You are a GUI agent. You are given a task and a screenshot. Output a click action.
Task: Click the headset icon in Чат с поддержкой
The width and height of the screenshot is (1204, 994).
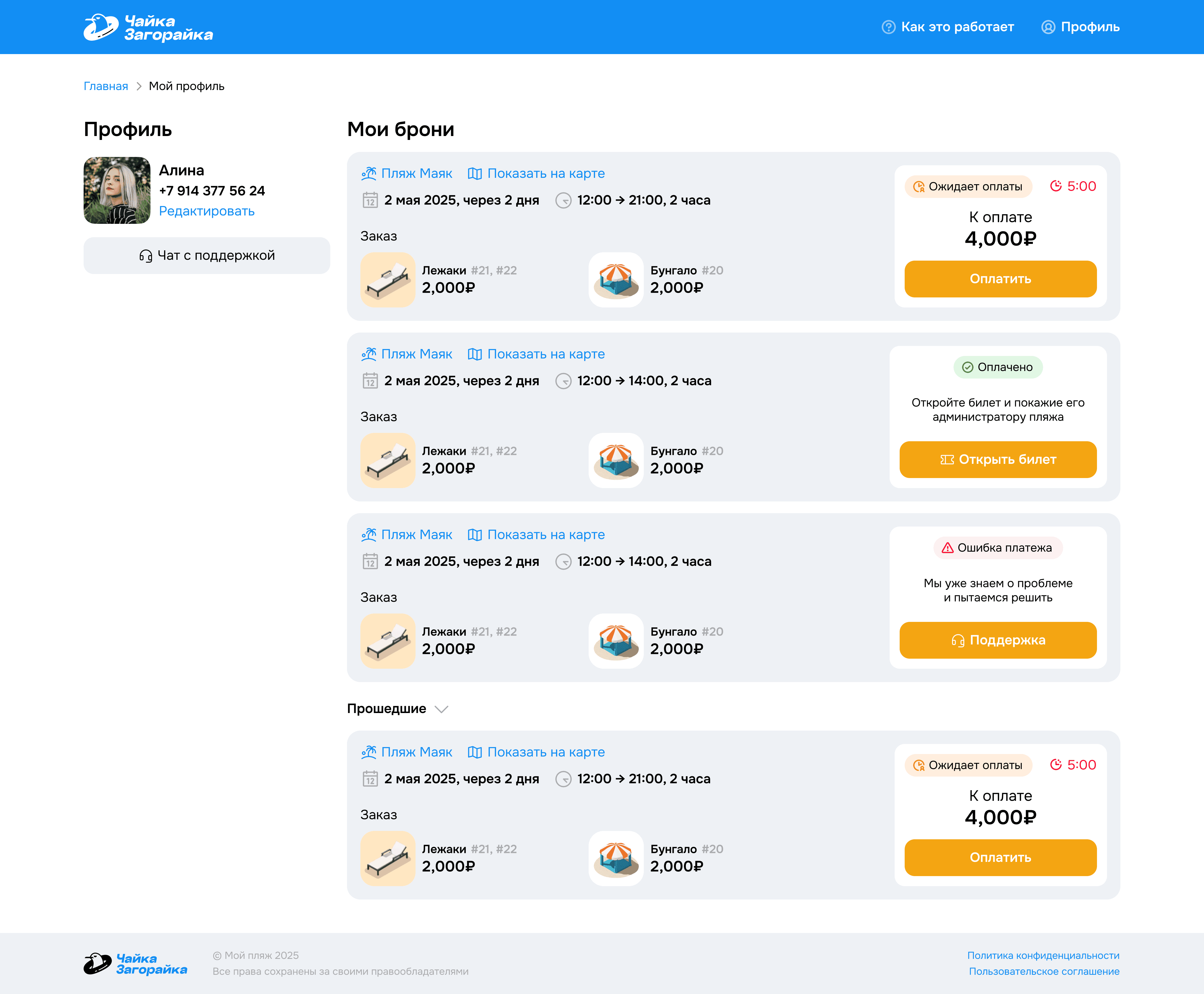point(145,256)
